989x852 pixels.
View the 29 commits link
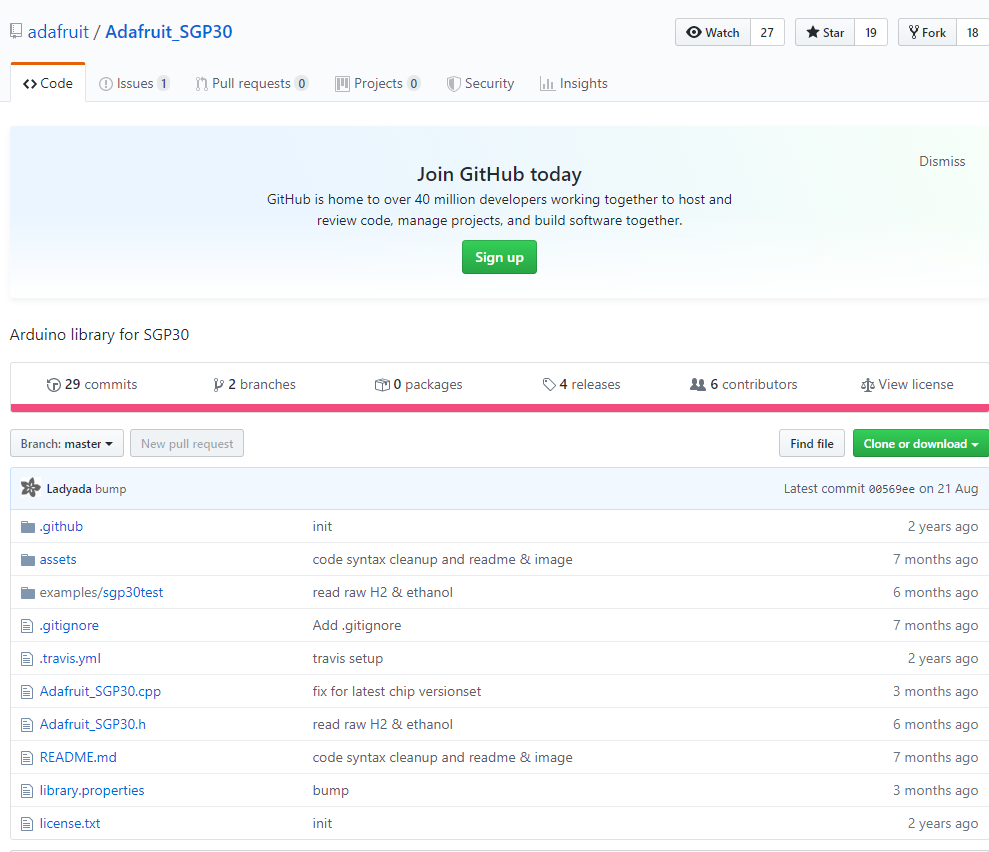pyautogui.click(x=92, y=384)
